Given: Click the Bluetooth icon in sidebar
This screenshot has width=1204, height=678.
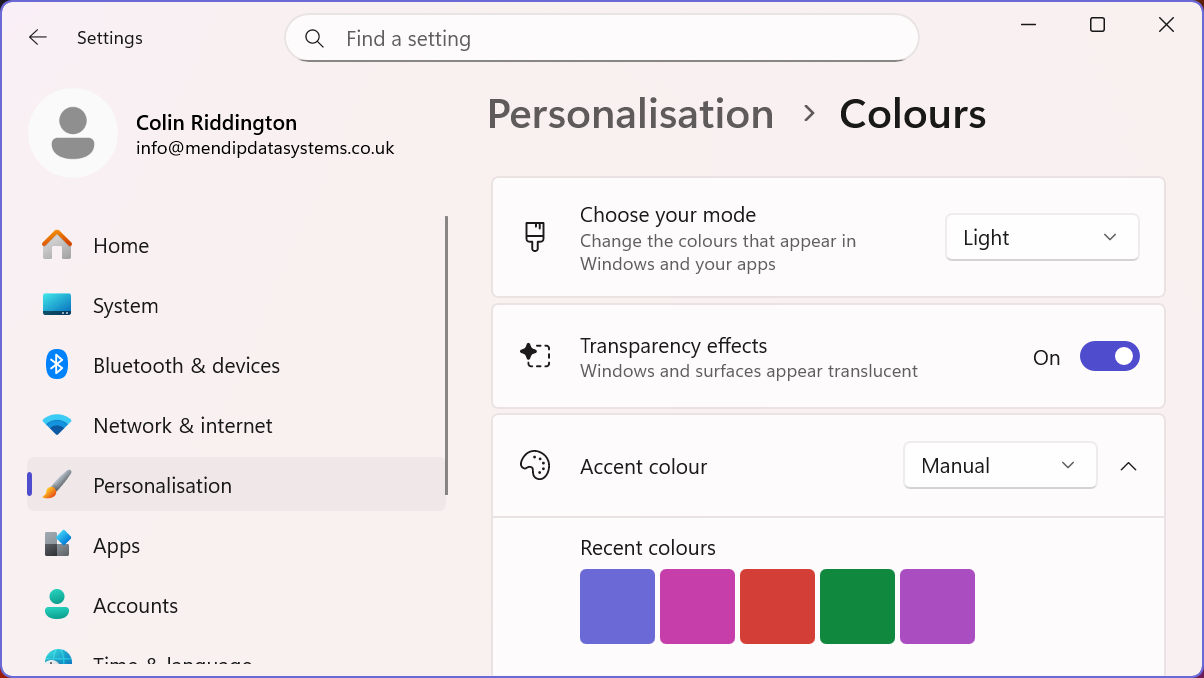Looking at the screenshot, I should click(57, 365).
